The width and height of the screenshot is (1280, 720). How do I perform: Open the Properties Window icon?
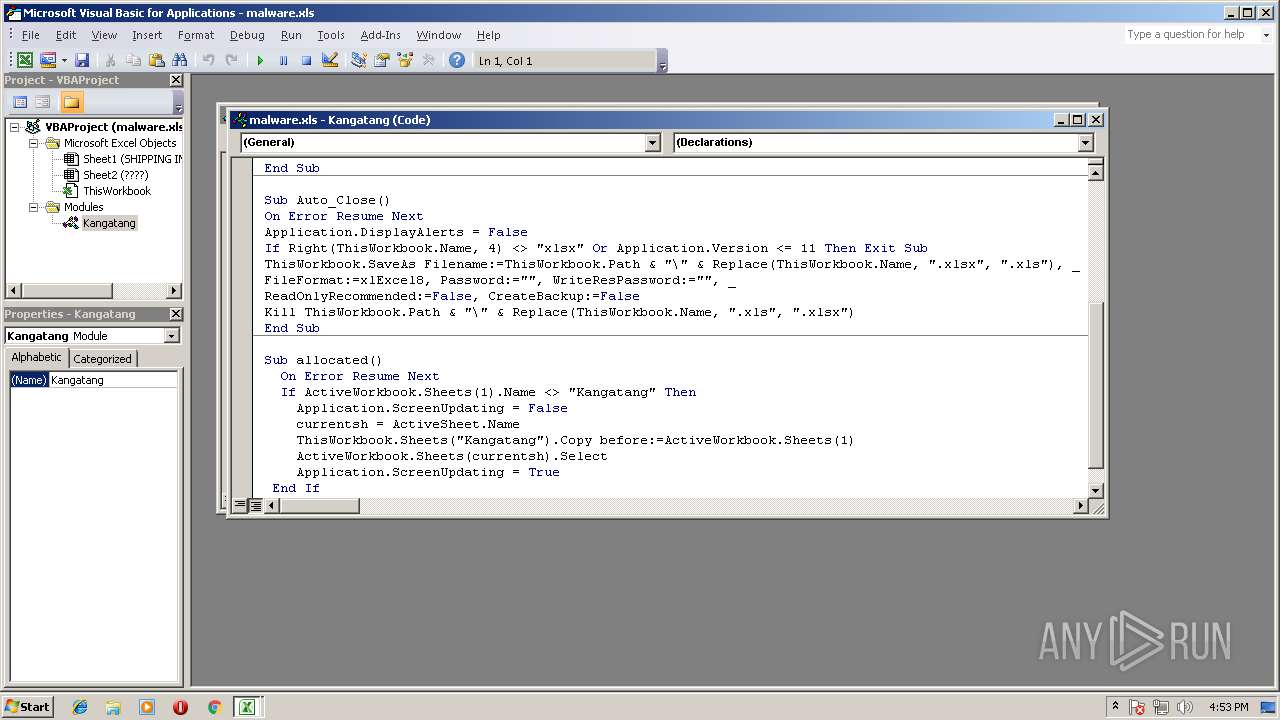click(382, 61)
